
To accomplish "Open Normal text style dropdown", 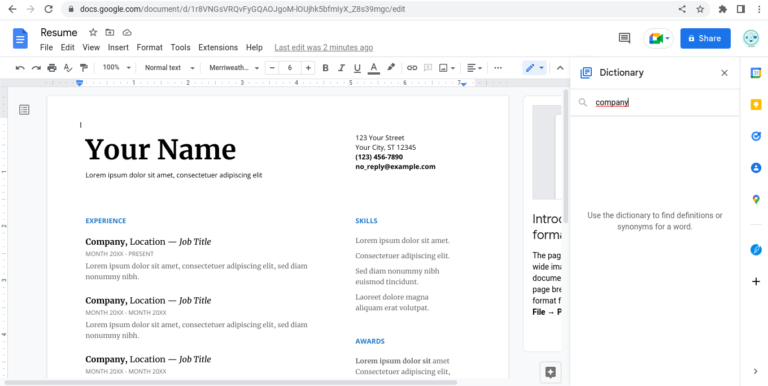I will tap(169, 68).
